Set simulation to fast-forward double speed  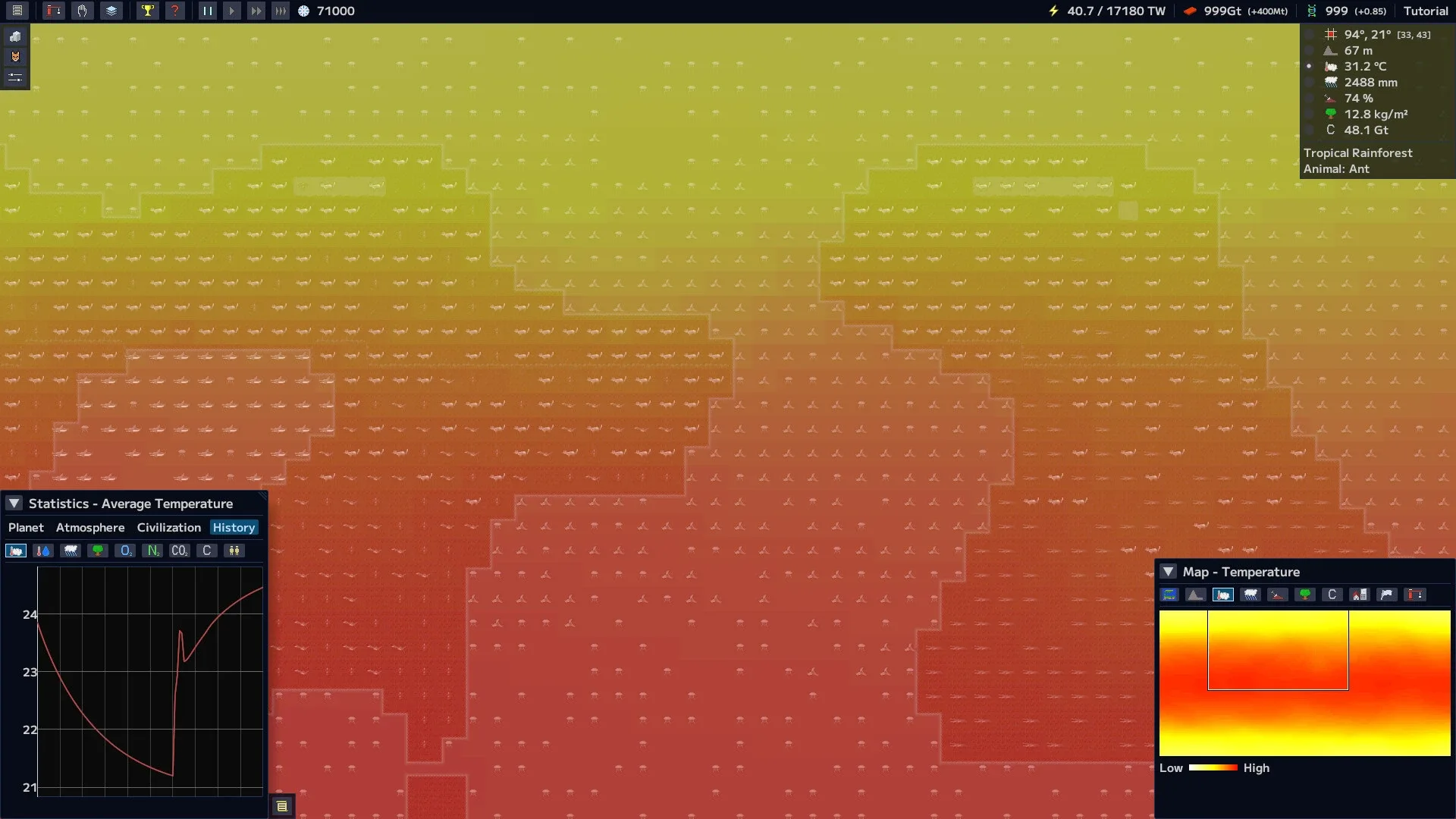click(x=256, y=11)
